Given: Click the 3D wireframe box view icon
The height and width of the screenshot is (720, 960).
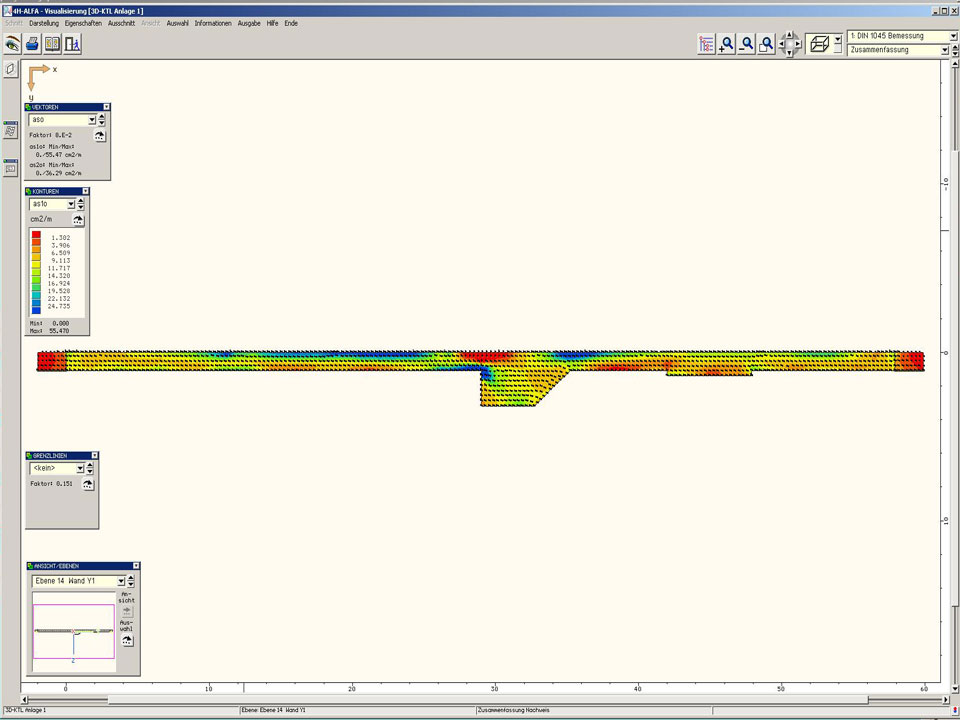Looking at the screenshot, I should point(818,44).
